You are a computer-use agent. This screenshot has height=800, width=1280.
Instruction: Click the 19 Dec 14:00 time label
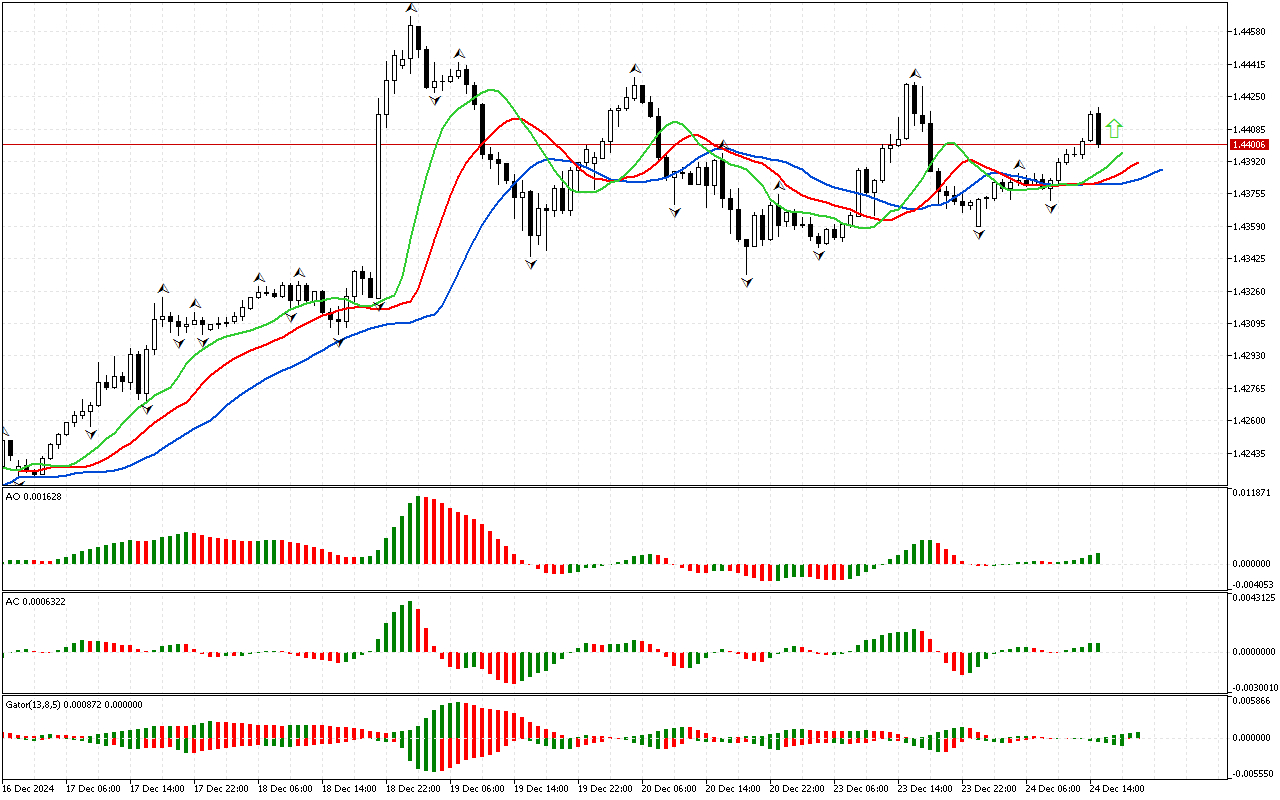pos(541,789)
